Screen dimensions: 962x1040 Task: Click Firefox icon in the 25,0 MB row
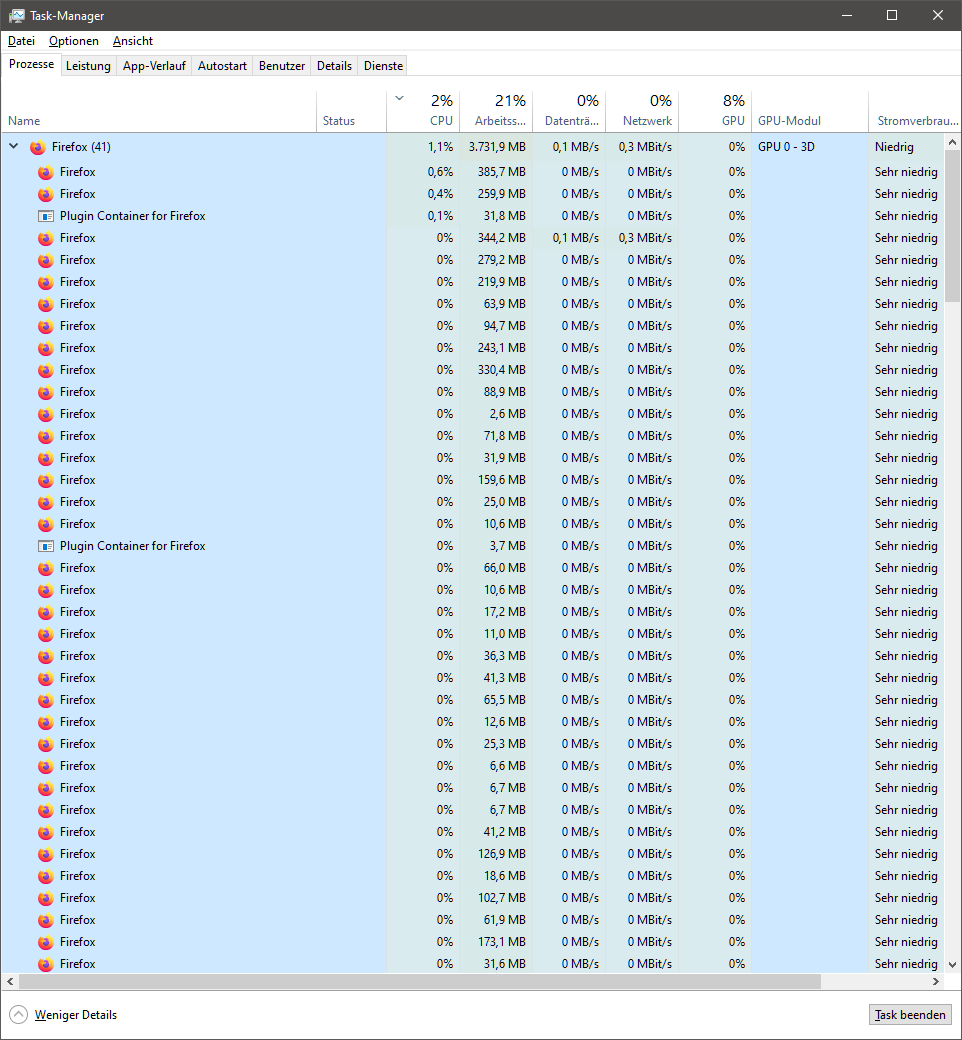[46, 502]
